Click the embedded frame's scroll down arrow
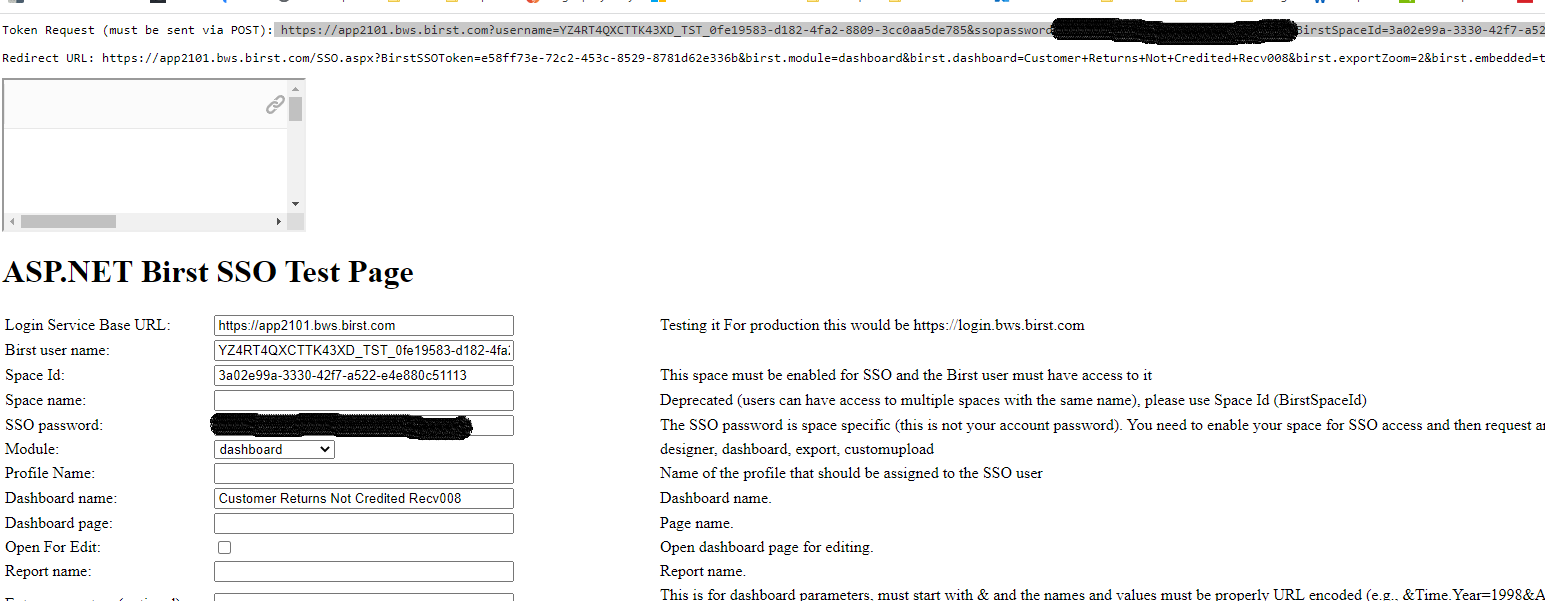Image resolution: width=1545 pixels, height=601 pixels. pos(296,204)
